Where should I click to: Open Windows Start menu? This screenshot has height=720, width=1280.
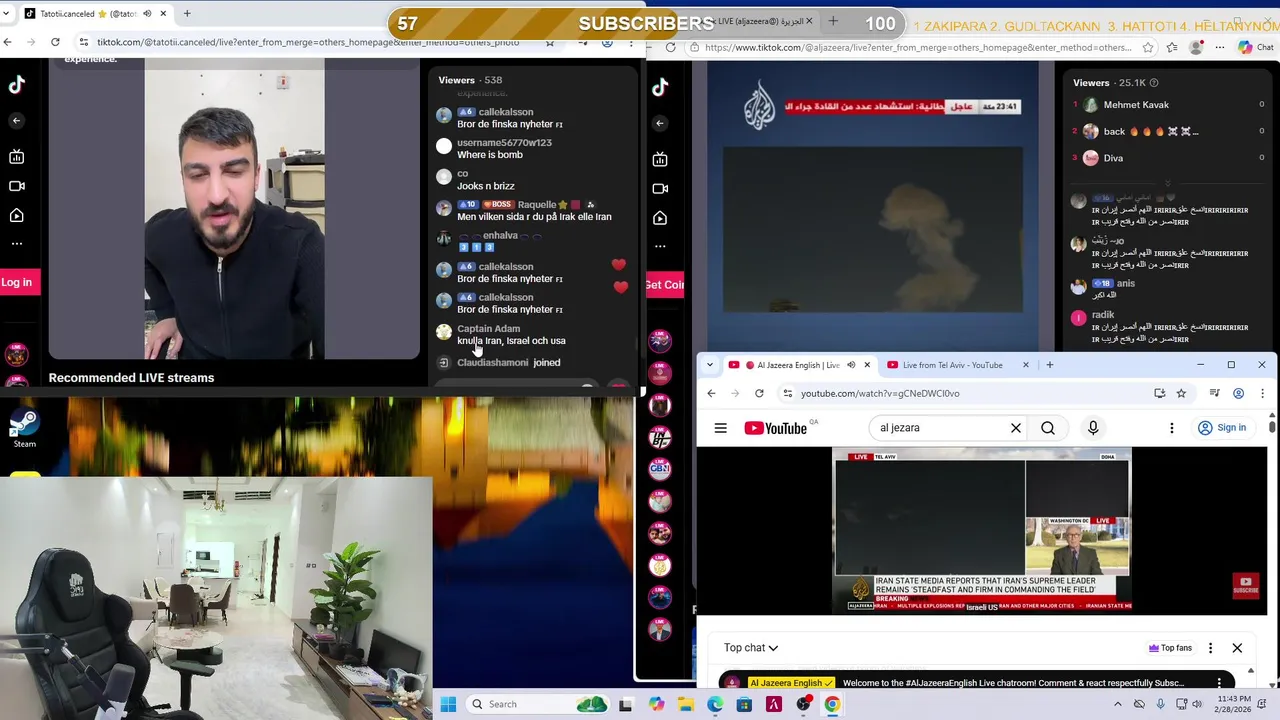(448, 704)
